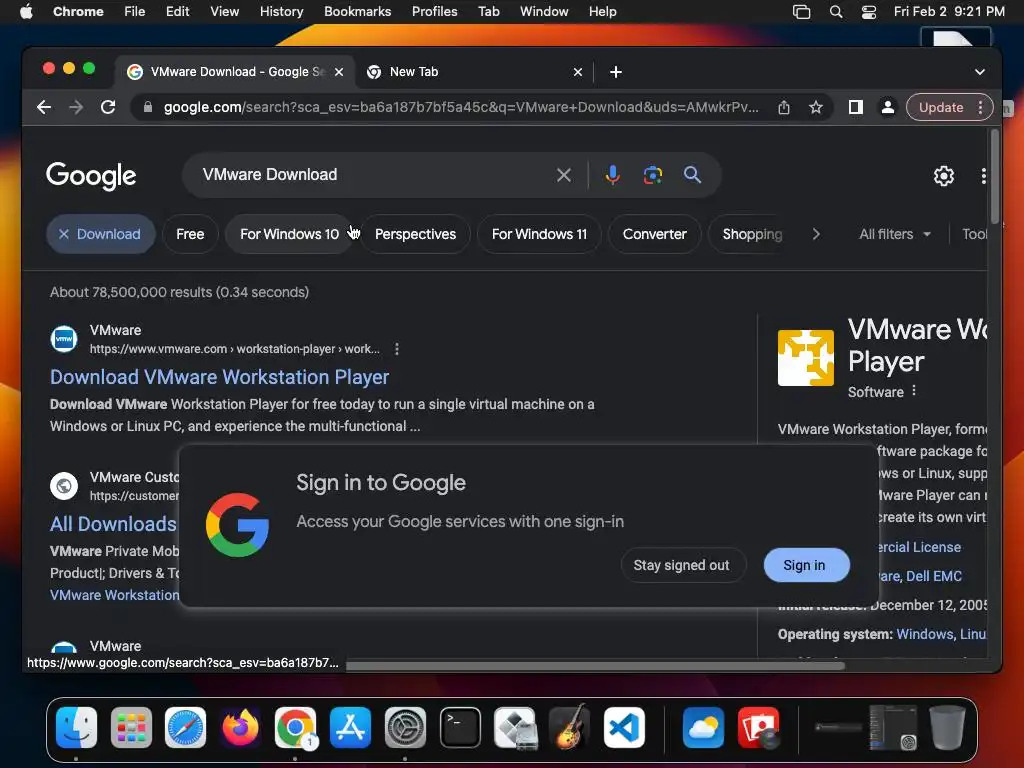Open Finder from the Dock
The height and width of the screenshot is (768, 1024).
tap(76, 727)
